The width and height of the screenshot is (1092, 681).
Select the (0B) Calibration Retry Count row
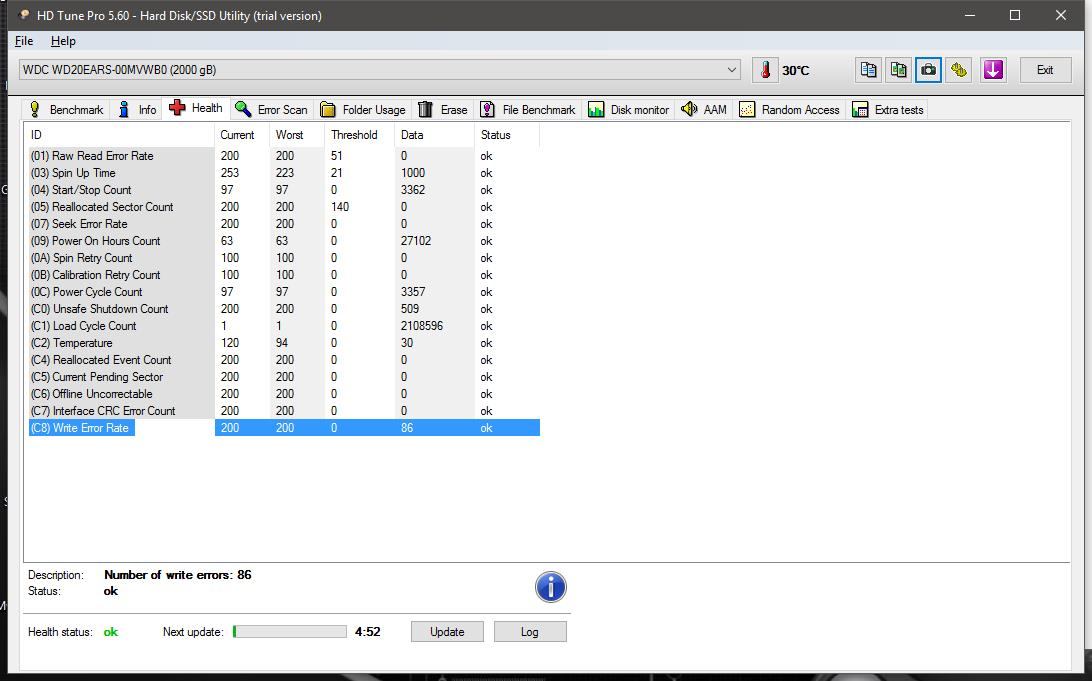[284, 275]
